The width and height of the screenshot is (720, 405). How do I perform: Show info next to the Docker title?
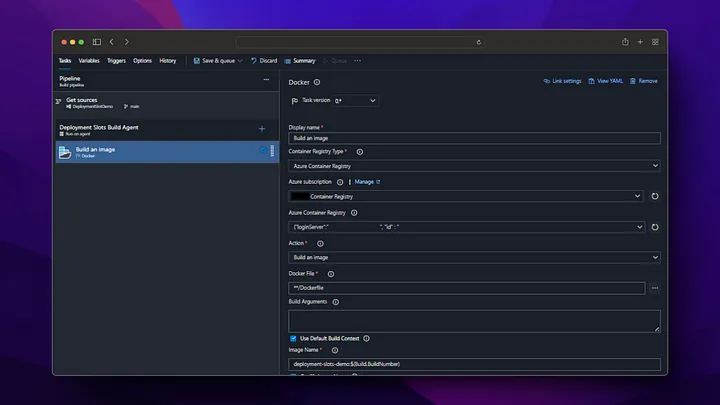(317, 82)
